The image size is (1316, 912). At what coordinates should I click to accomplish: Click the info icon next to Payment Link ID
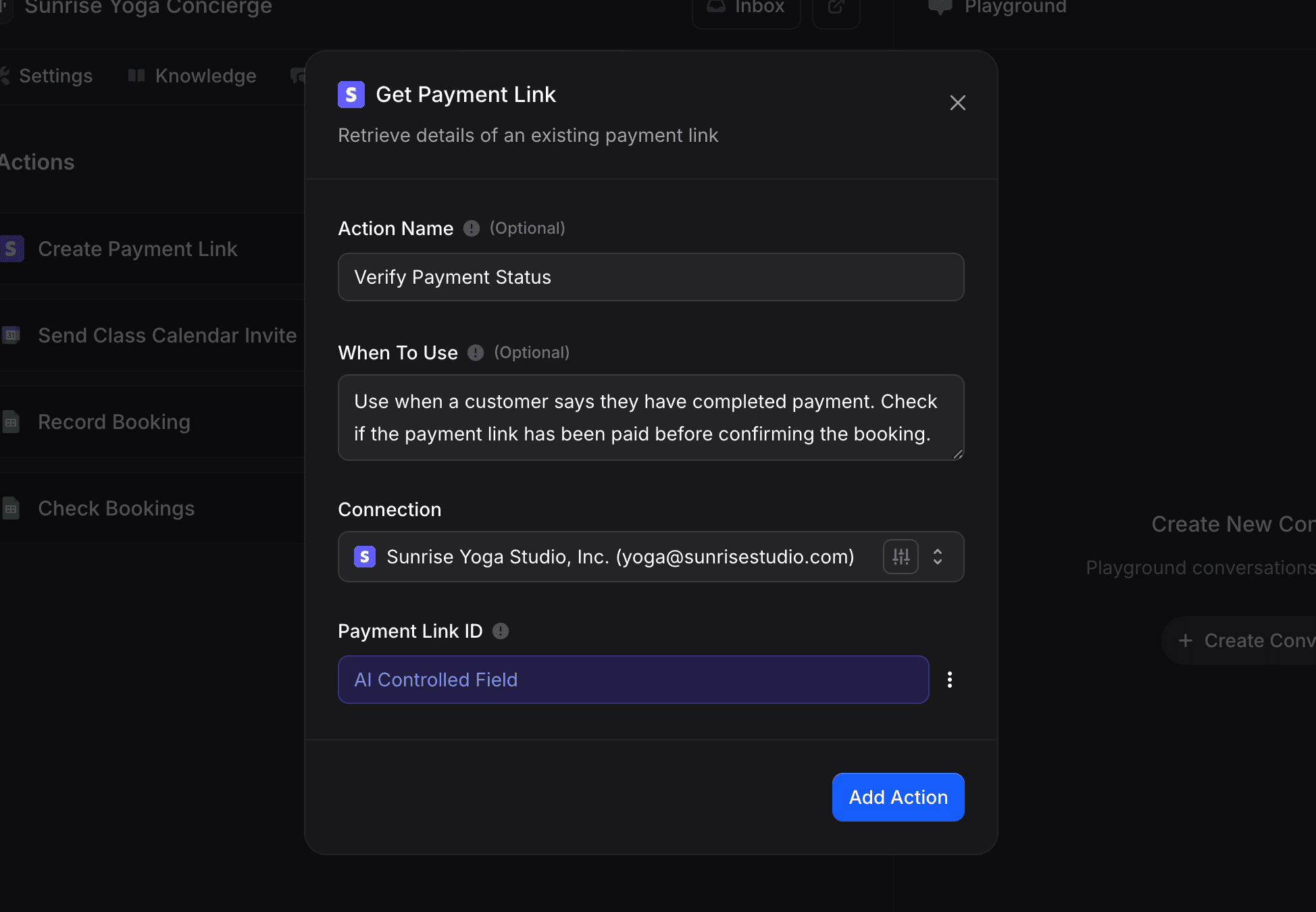(500, 631)
